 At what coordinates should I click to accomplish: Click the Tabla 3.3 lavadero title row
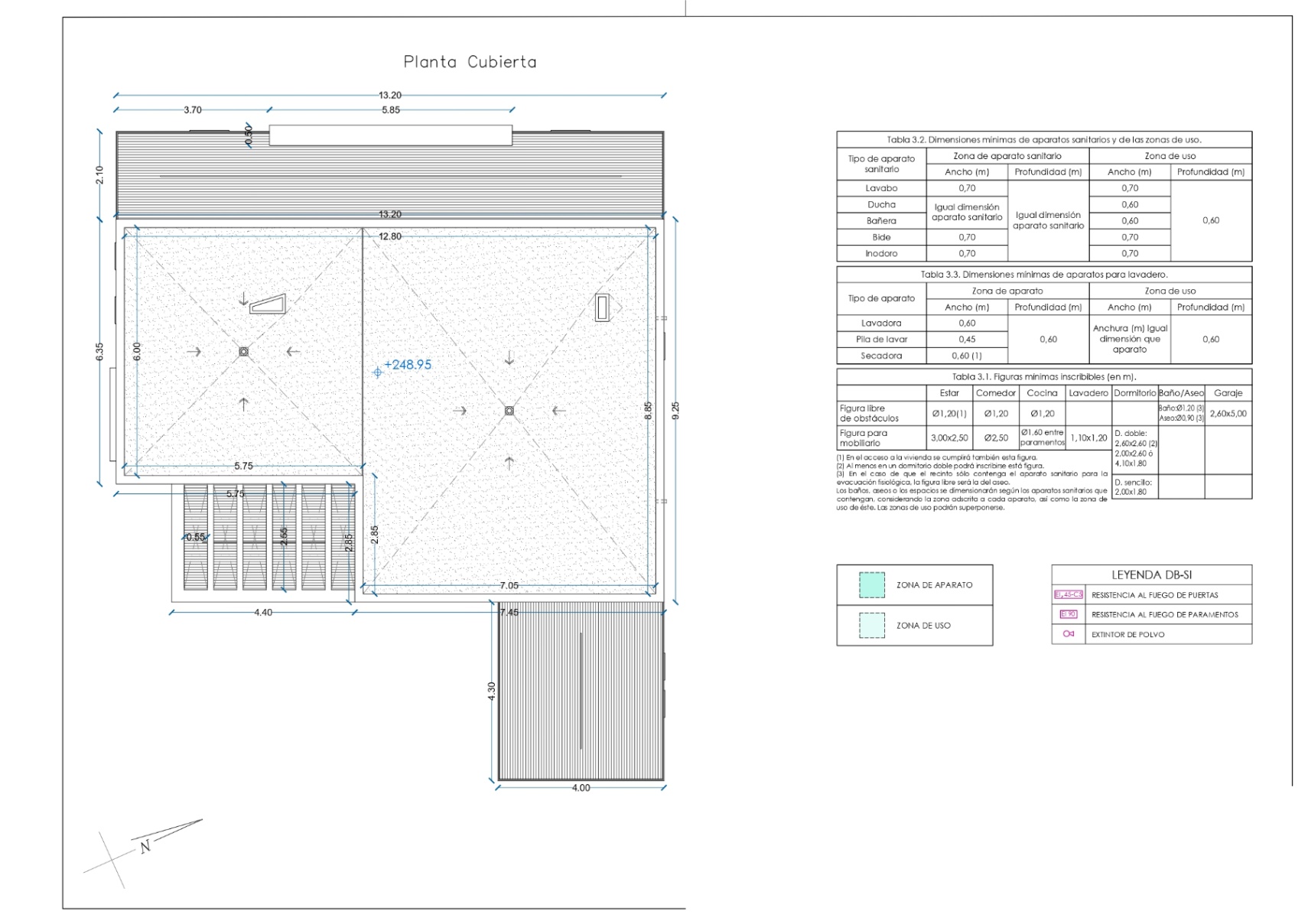pos(1043,274)
